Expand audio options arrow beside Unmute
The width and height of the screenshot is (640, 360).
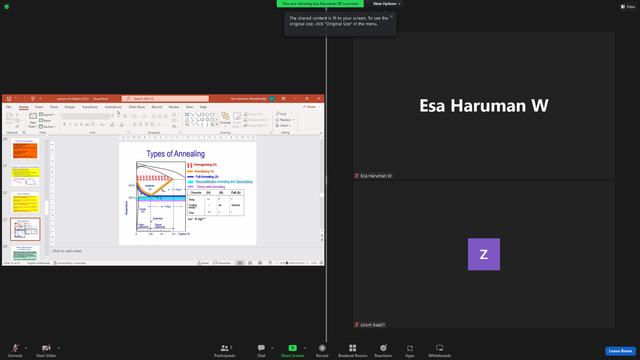tap(26, 348)
